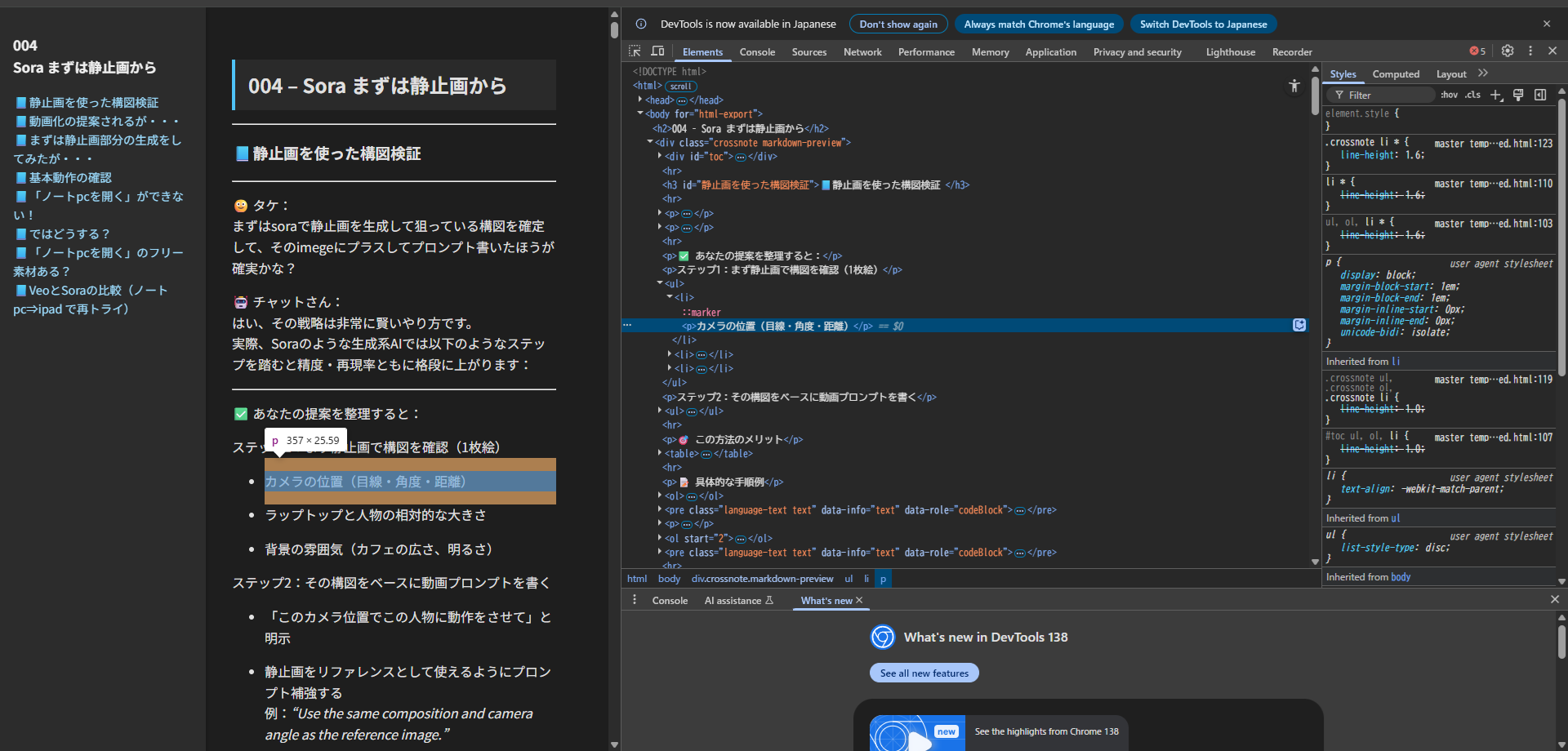Toggle the .cls element classes panel
Image resolution: width=1568 pixels, height=751 pixels.
coord(1472,95)
